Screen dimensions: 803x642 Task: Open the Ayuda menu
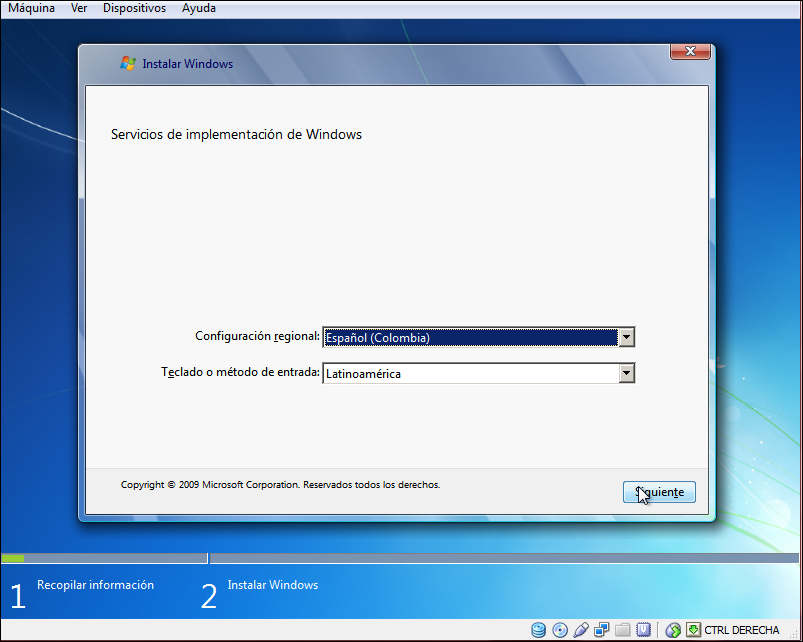pyautogui.click(x=199, y=8)
